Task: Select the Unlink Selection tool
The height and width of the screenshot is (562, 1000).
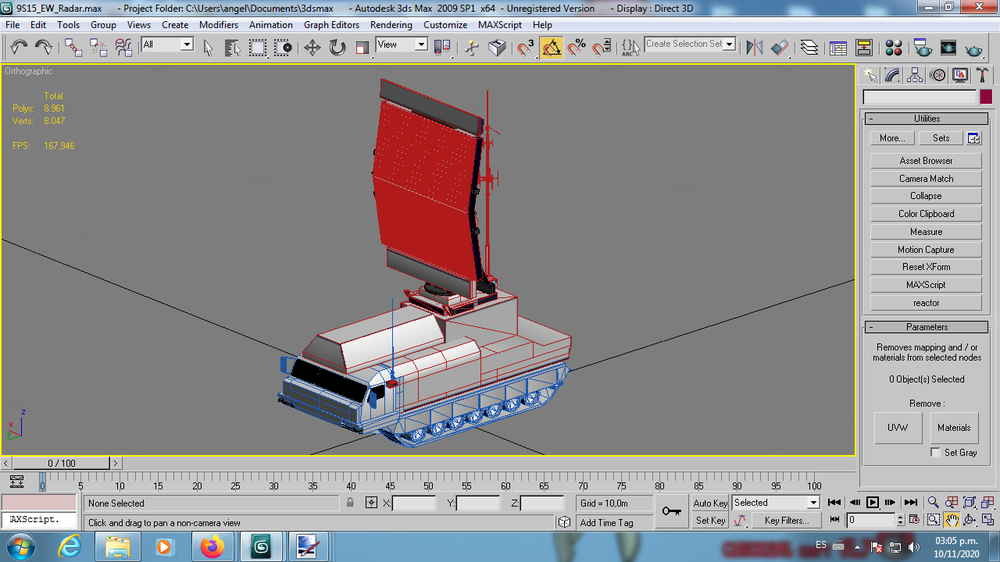Action: pyautogui.click(x=98, y=47)
